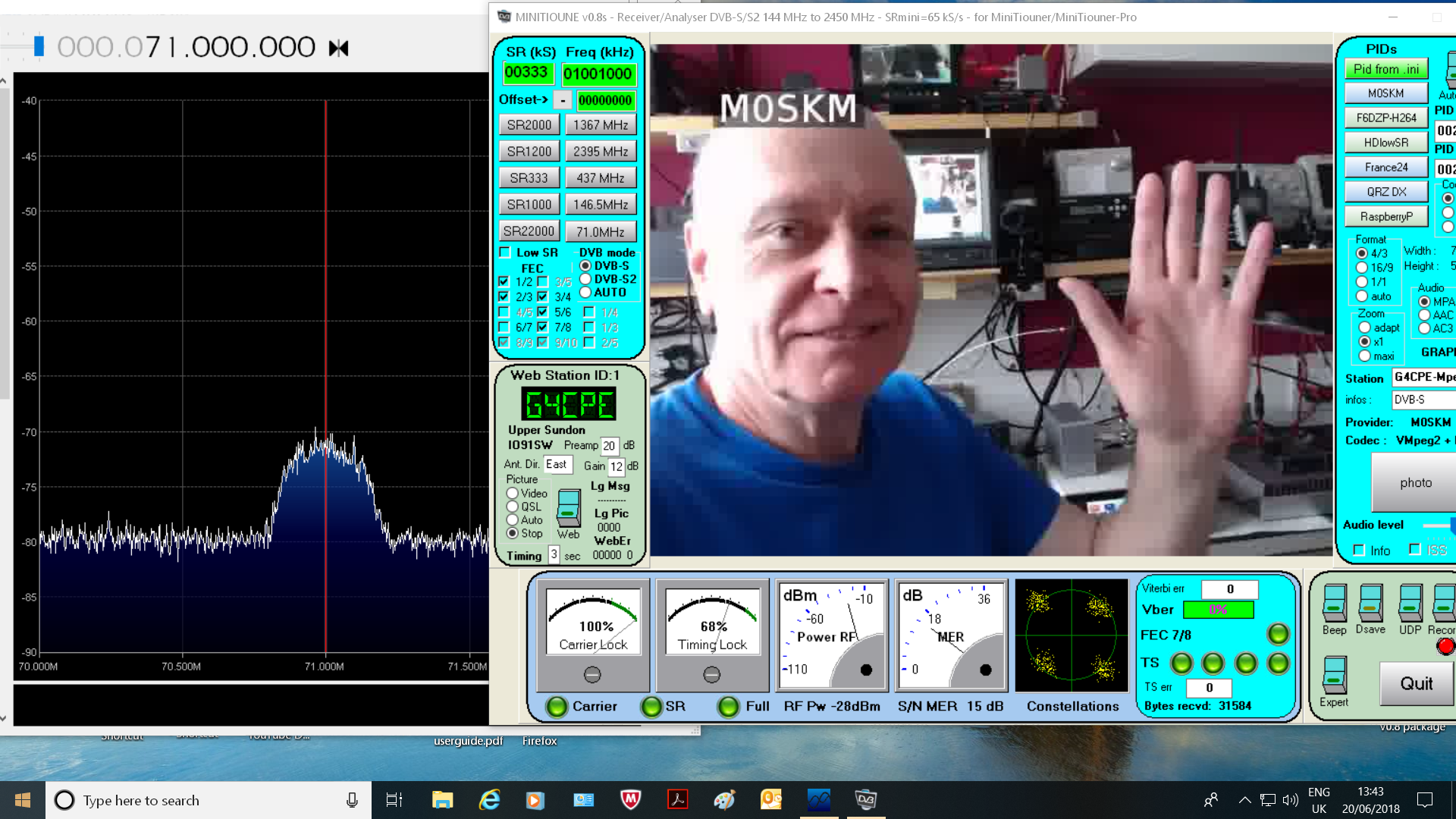Flip the Dsave switch

coord(1370,604)
